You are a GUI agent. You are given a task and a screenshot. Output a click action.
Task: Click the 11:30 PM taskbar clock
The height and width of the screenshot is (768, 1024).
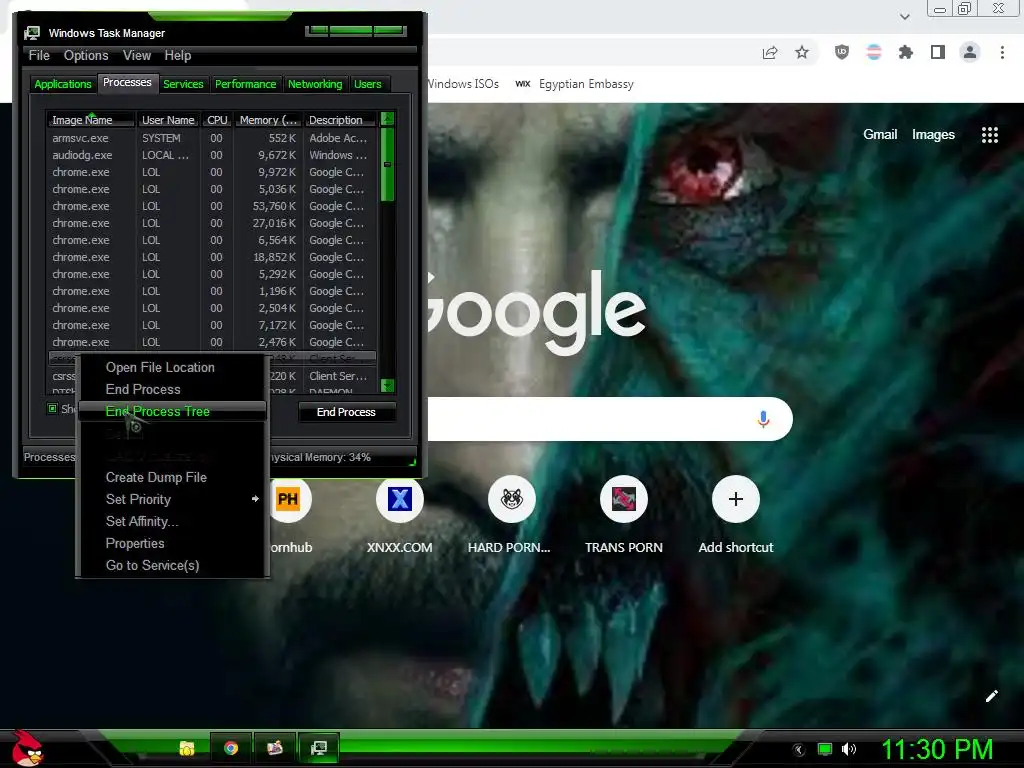(937, 749)
